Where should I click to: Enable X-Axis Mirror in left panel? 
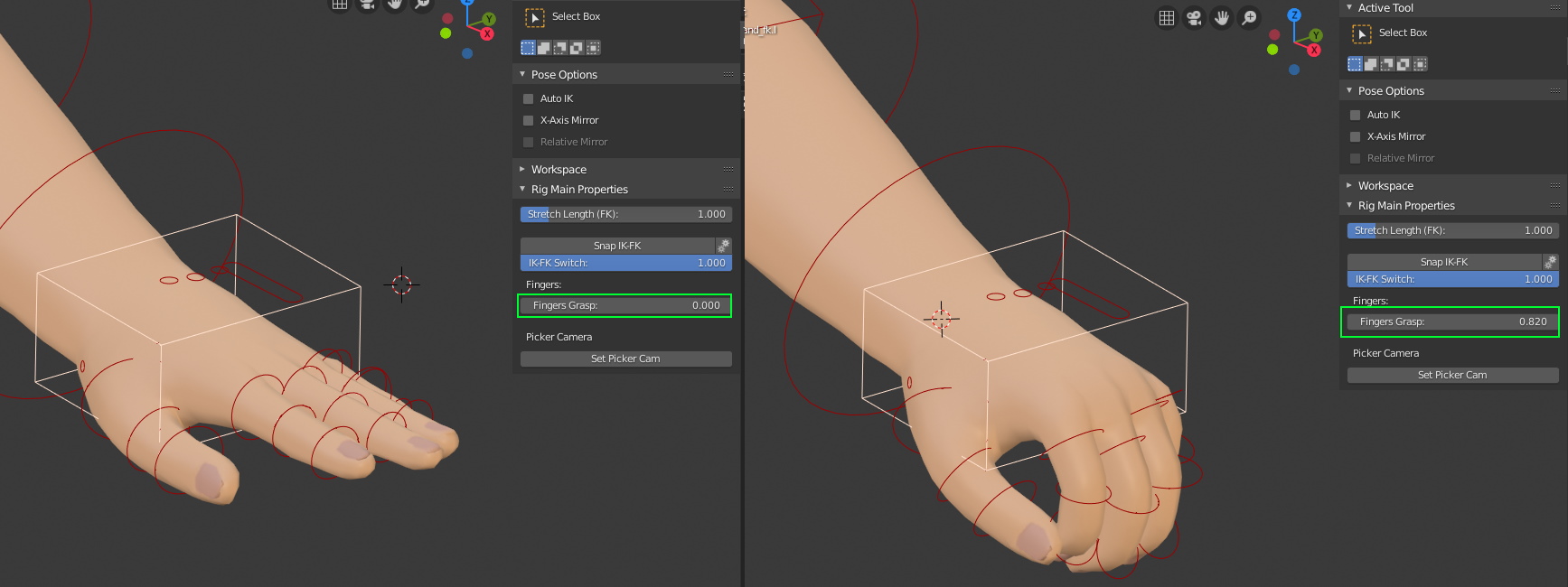coord(529,120)
